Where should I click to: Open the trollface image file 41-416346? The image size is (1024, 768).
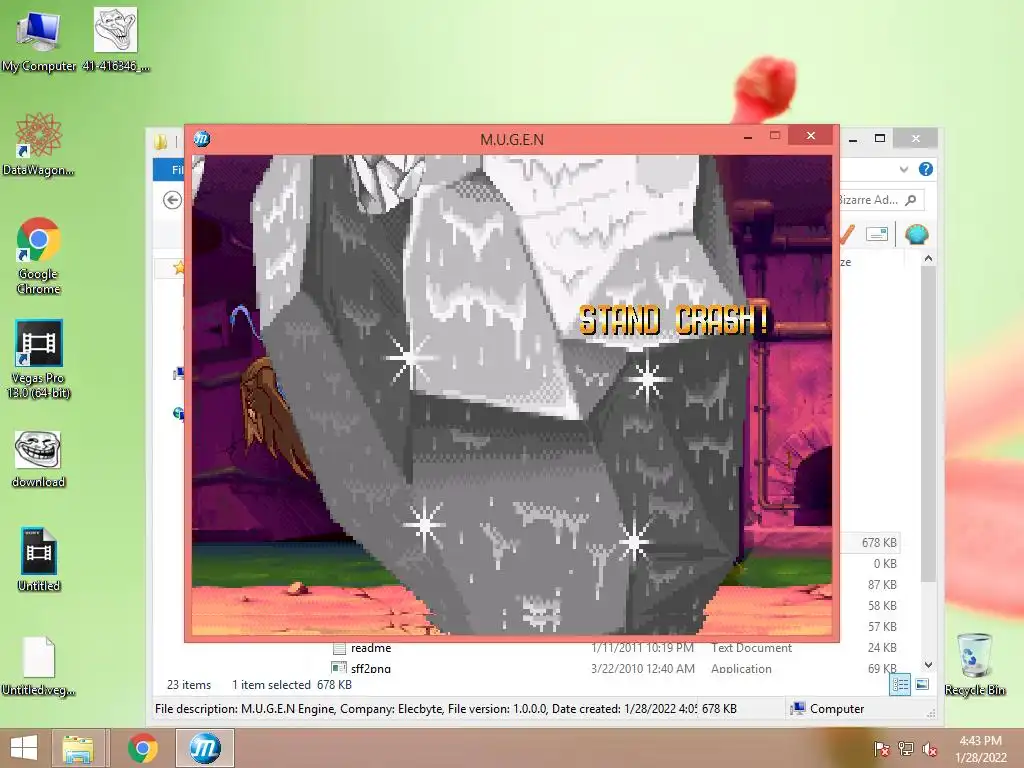[x=116, y=39]
